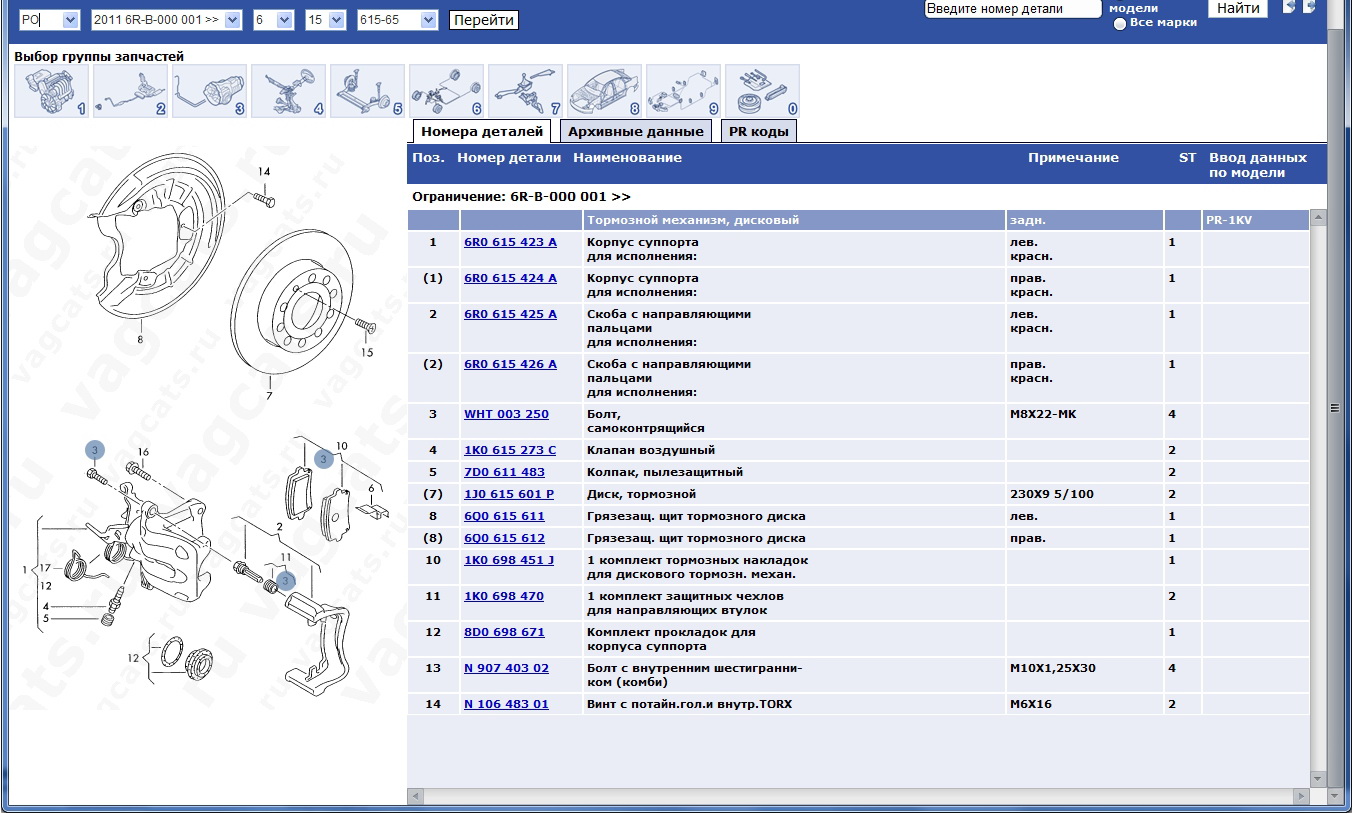The height and width of the screenshot is (813, 1353).
Task: Open car body parts group icon 8
Action: (x=604, y=91)
